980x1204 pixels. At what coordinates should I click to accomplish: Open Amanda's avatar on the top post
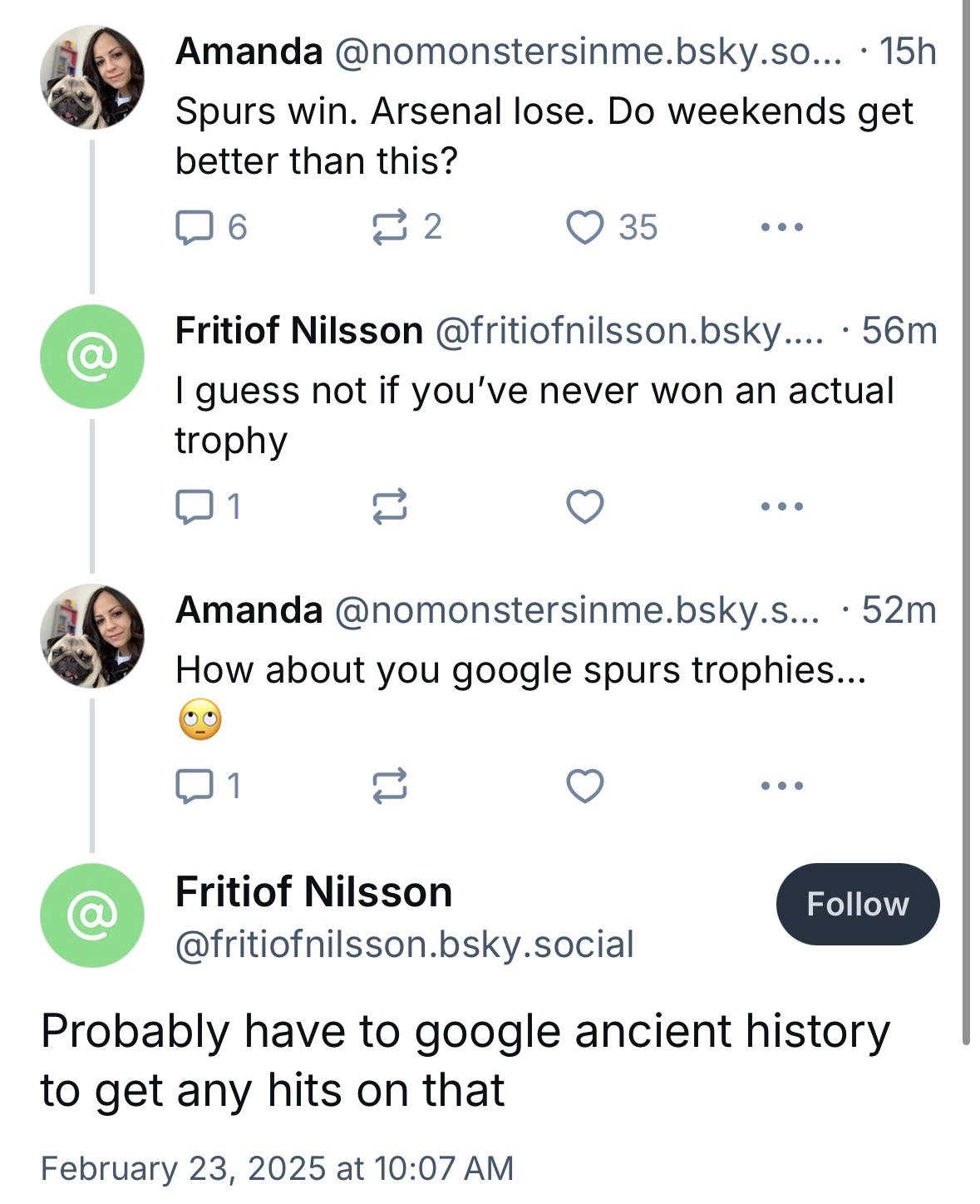tap(92, 77)
